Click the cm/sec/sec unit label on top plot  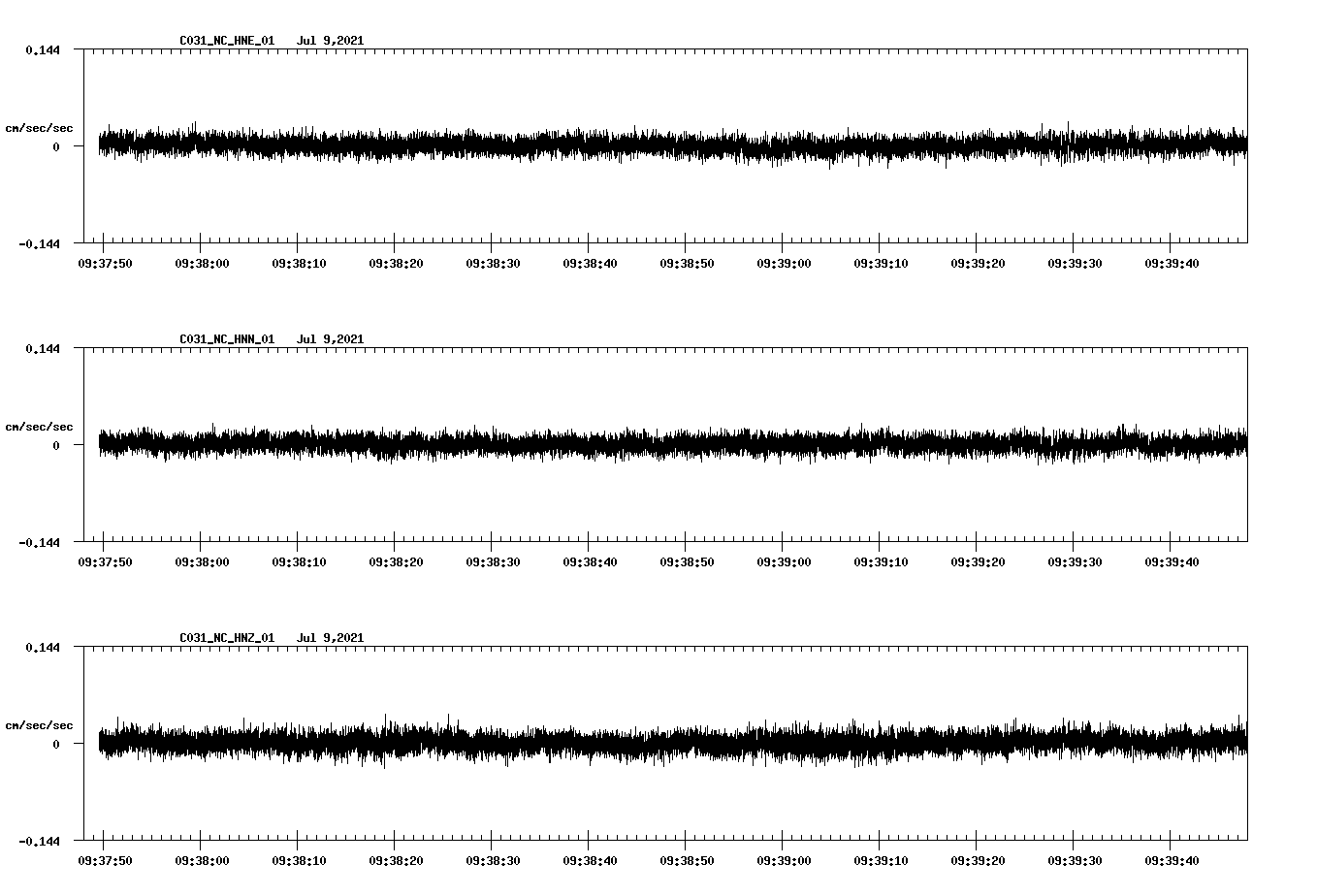(x=39, y=127)
